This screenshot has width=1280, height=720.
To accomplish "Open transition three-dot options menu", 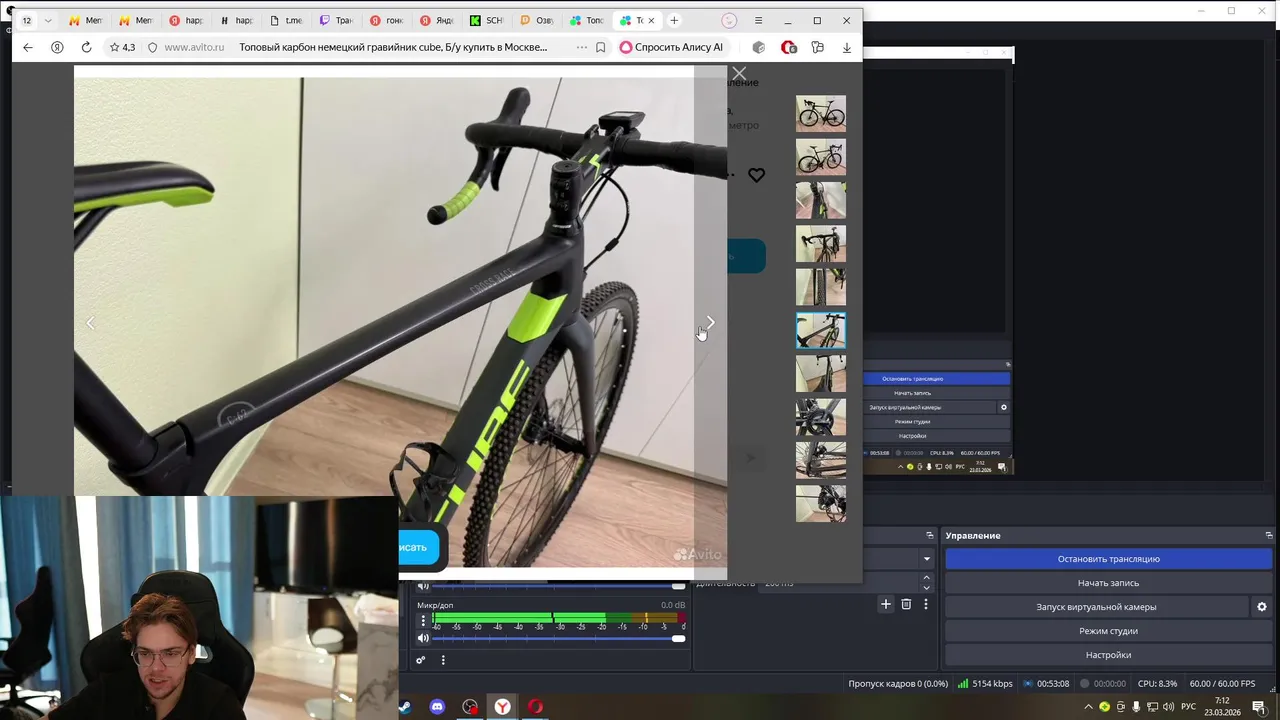I will tap(926, 604).
